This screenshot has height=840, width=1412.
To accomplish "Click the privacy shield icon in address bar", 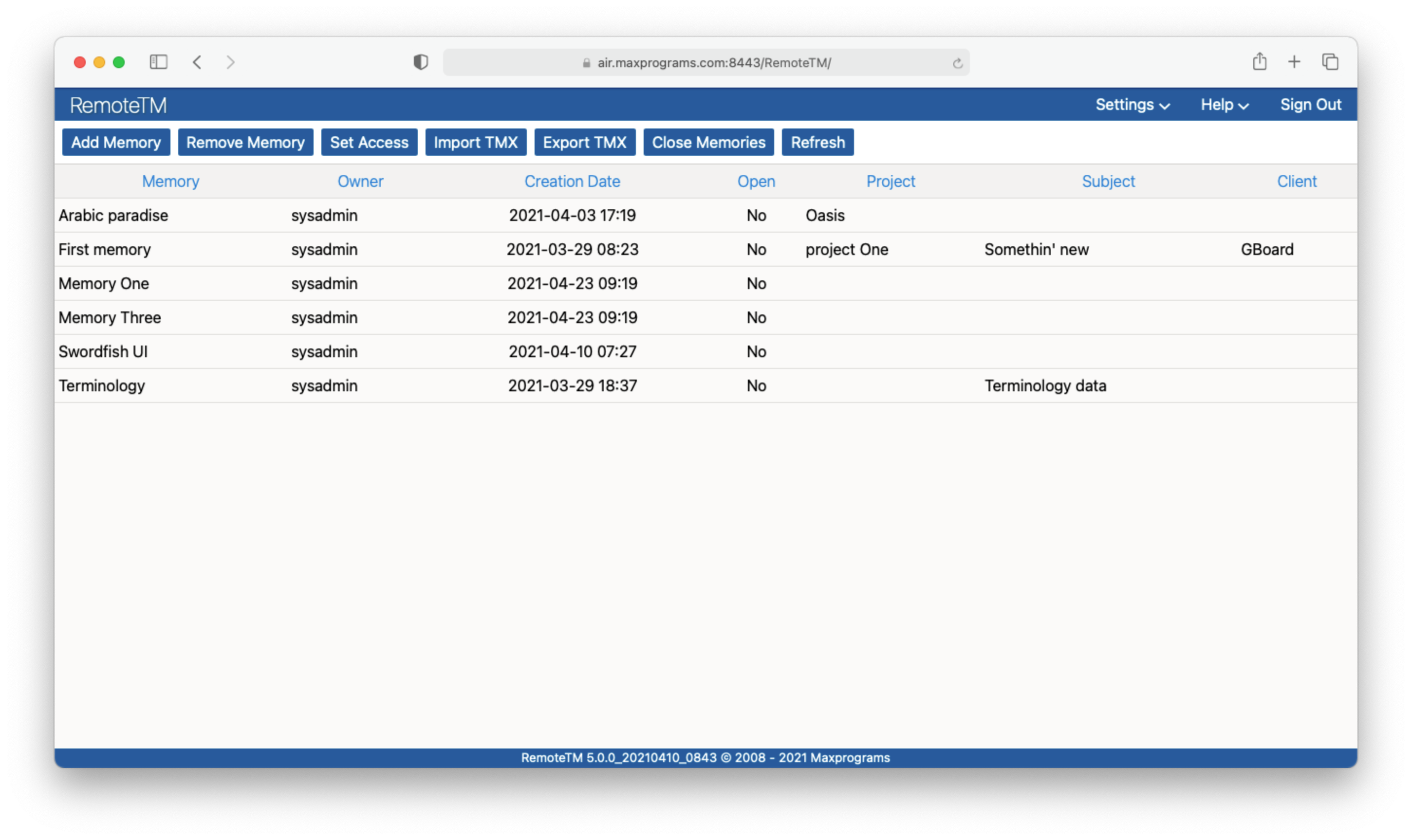I will pyautogui.click(x=421, y=62).
